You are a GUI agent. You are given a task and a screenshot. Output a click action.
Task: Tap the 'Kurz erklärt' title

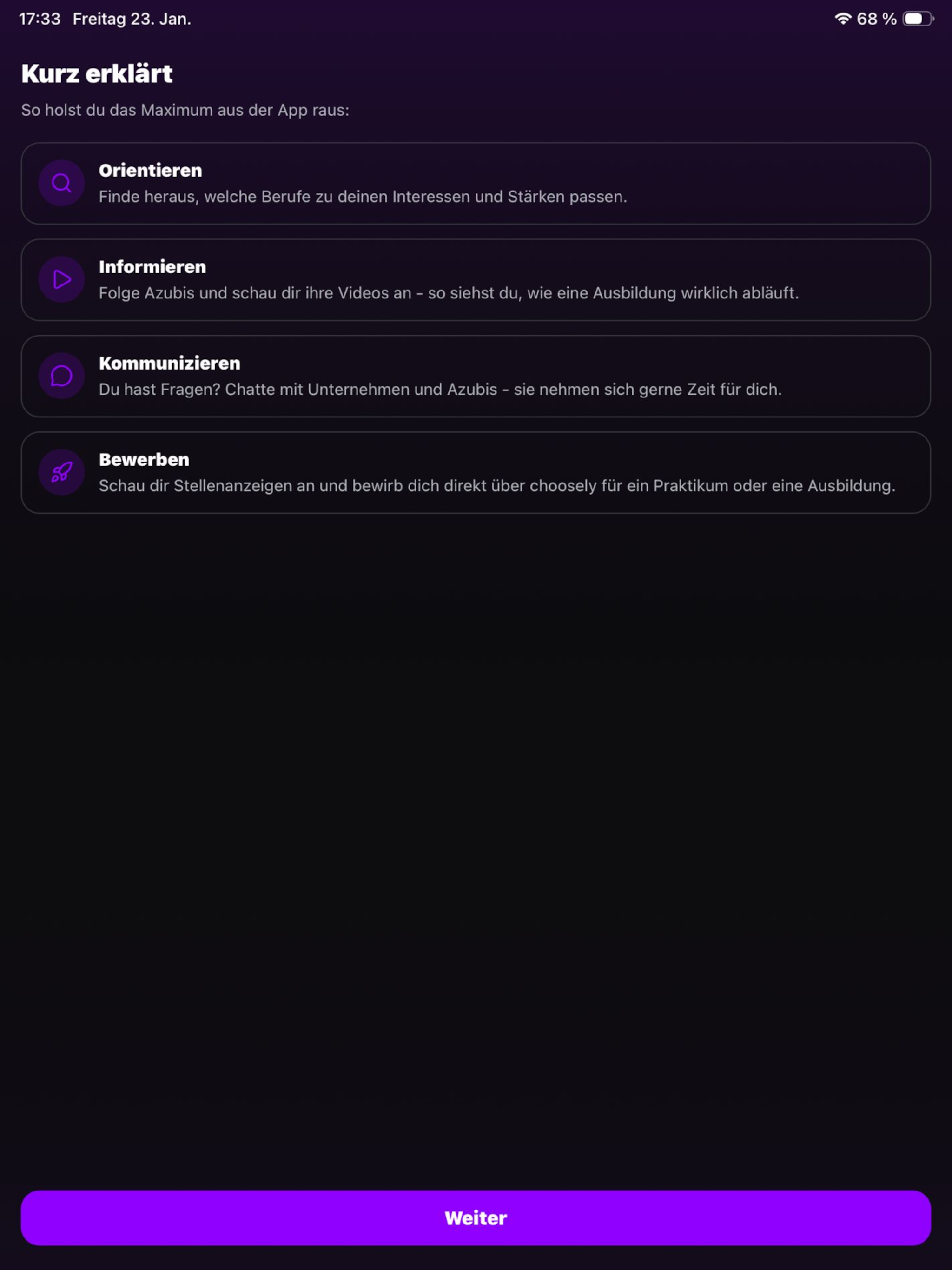click(x=97, y=74)
